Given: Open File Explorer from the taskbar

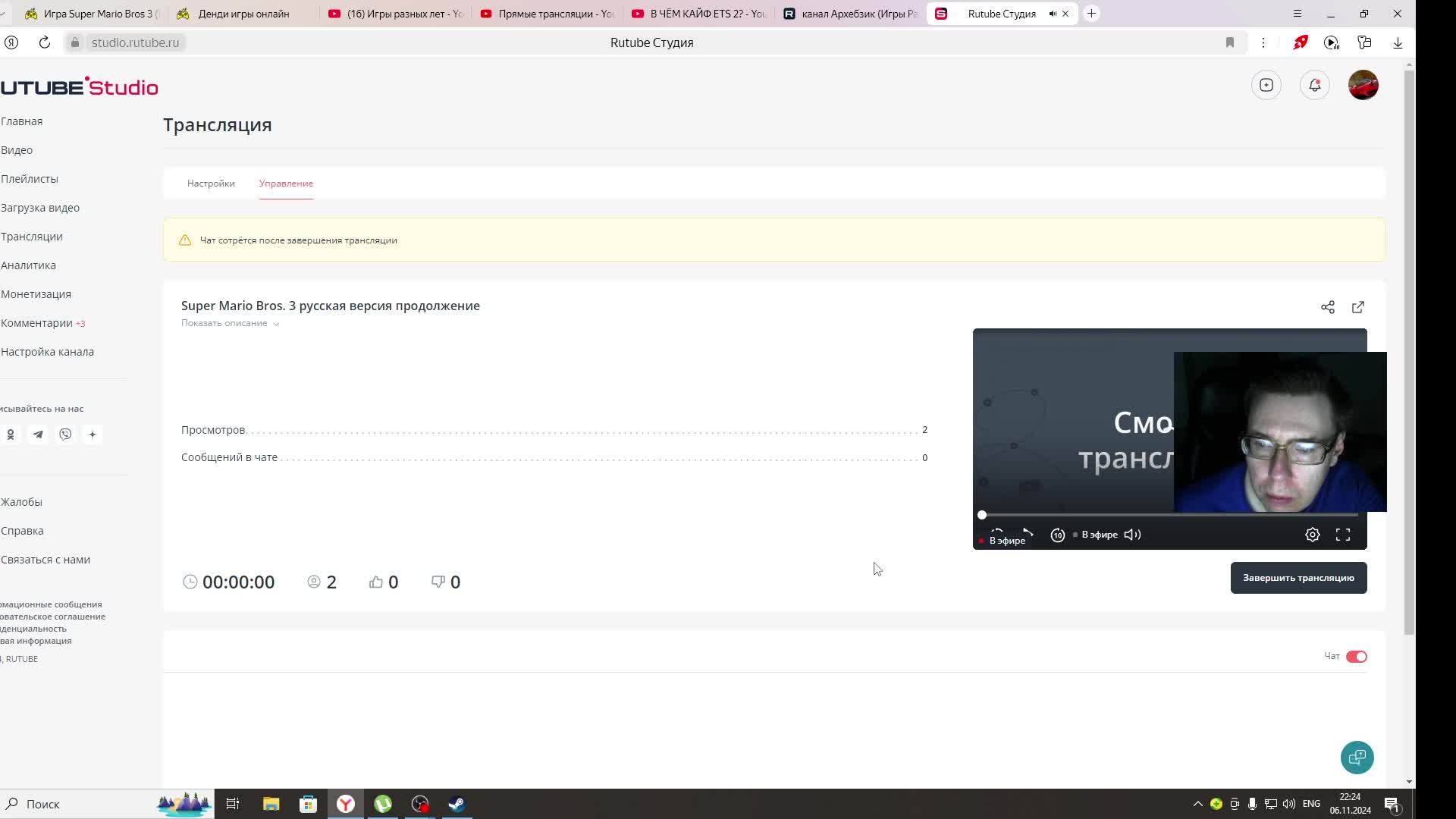Looking at the screenshot, I should (x=271, y=804).
